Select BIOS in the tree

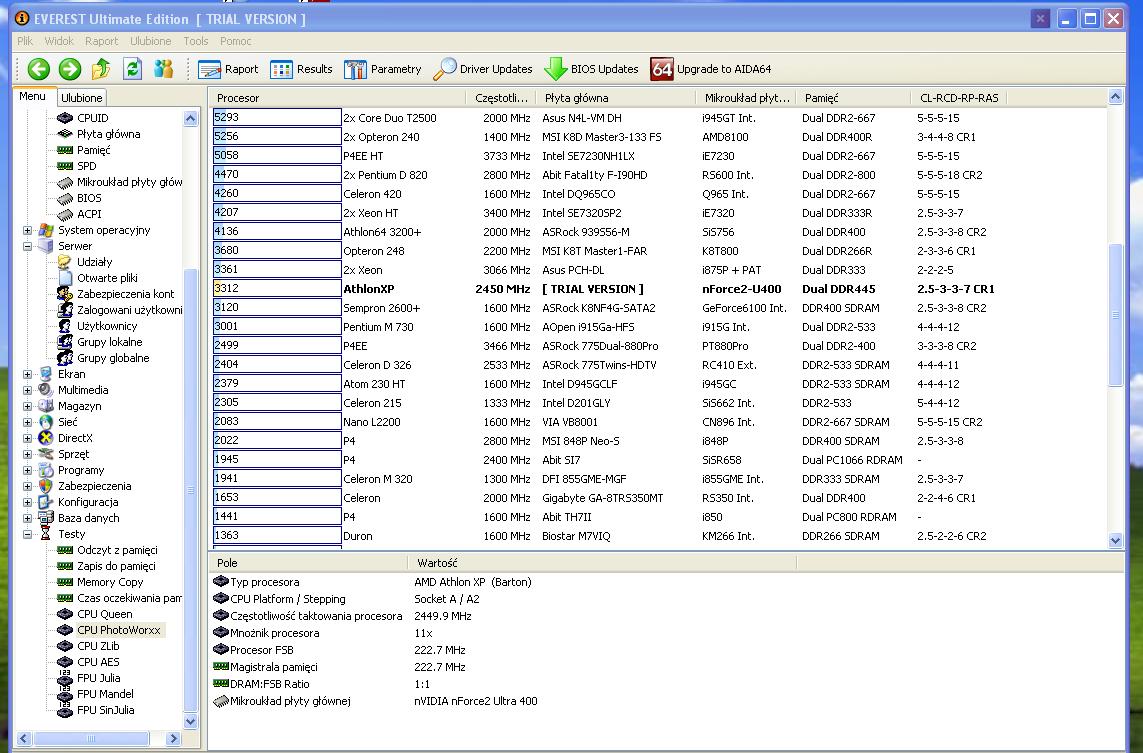pos(89,198)
